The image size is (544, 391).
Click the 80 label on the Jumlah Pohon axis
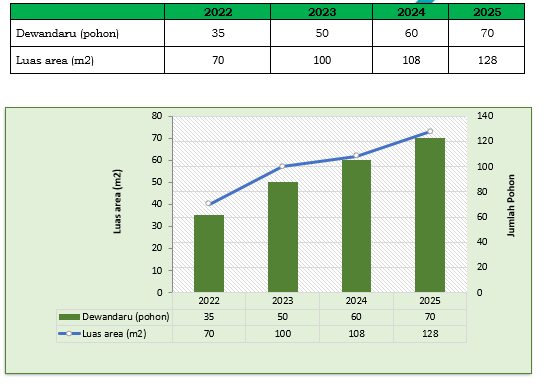[482, 192]
